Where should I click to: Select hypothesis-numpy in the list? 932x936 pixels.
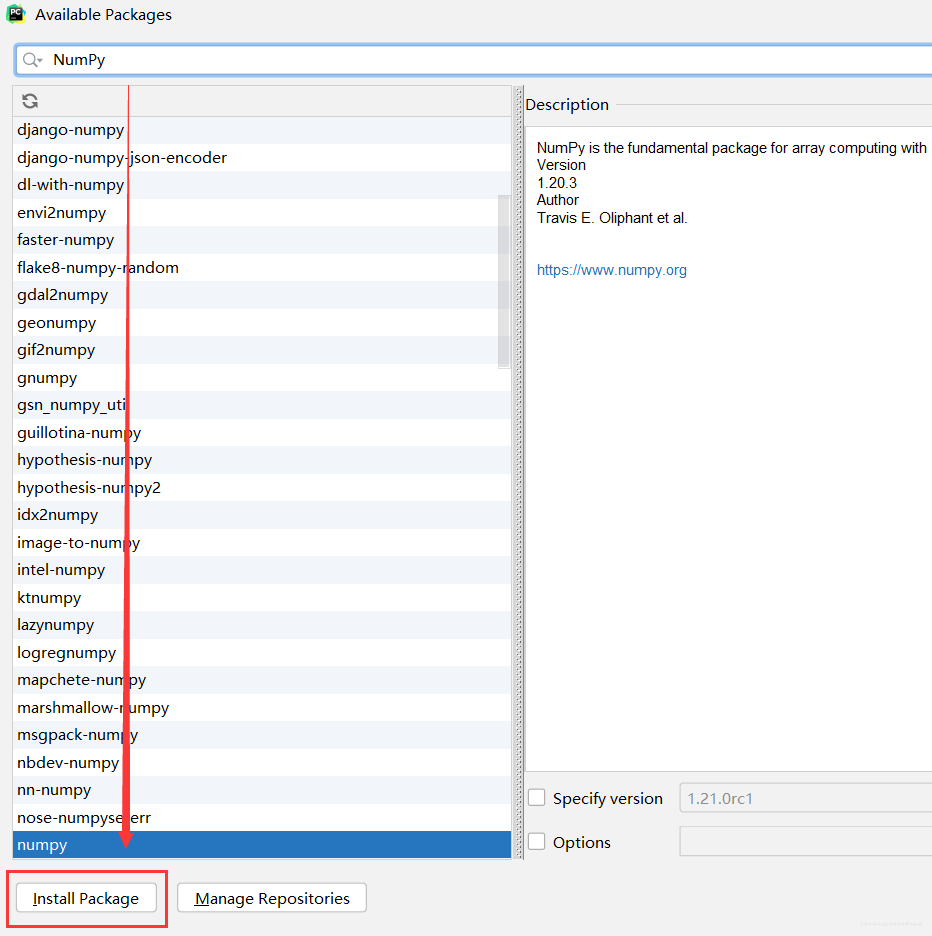(x=262, y=460)
